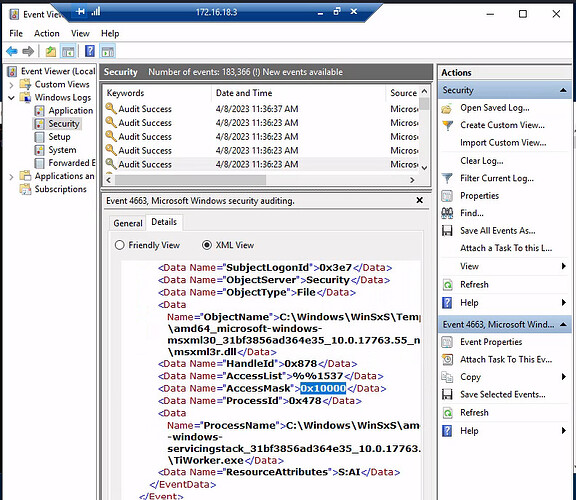Open Help submenu arrow under Security section

[564, 302]
